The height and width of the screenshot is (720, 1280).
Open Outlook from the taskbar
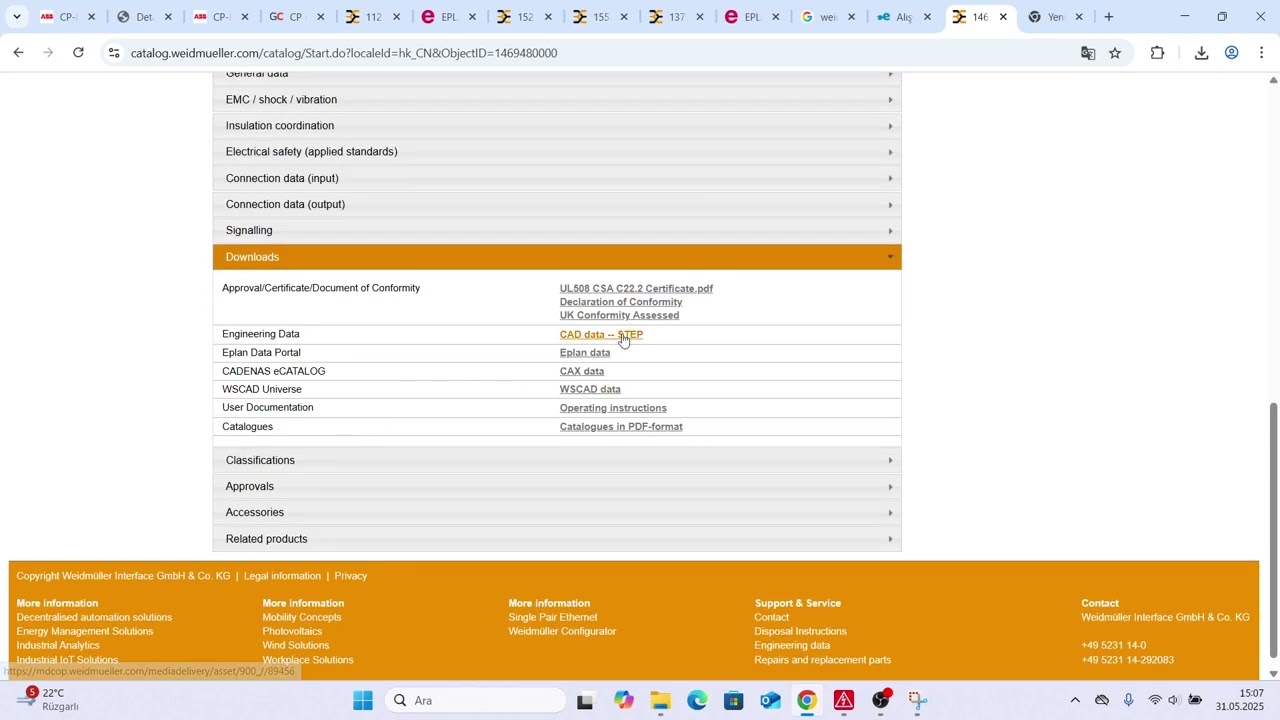[x=770, y=701]
